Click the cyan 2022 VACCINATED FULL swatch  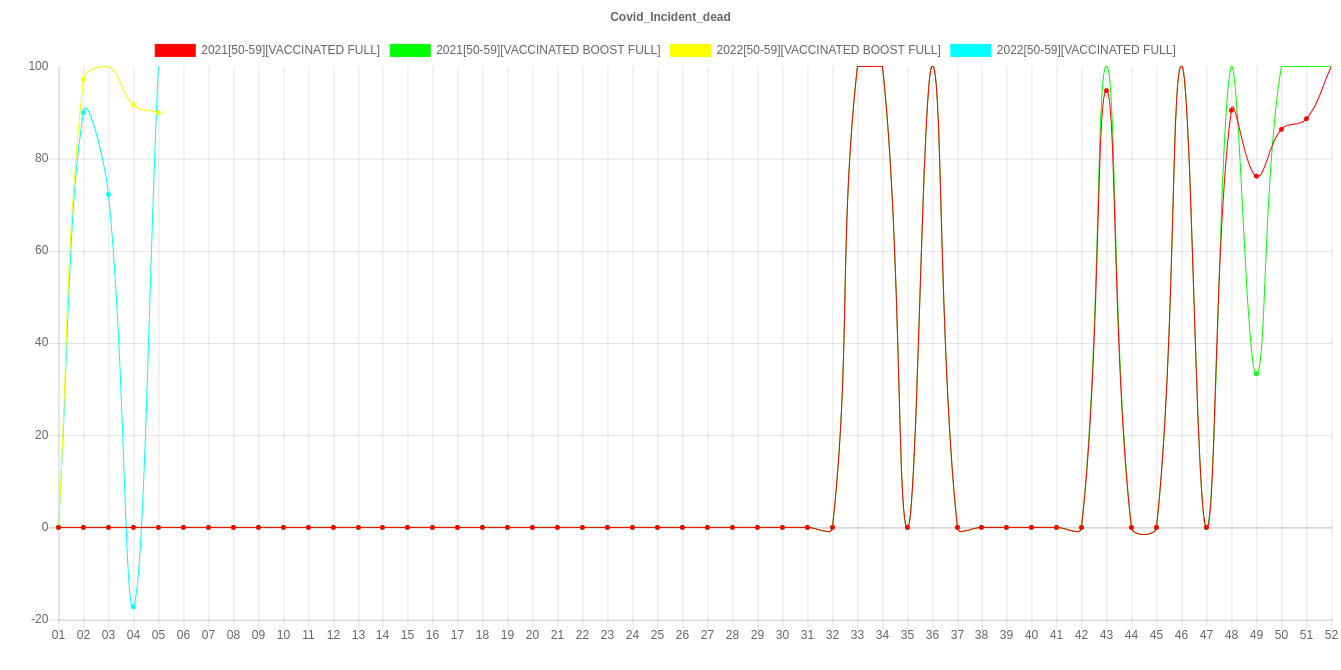click(970, 50)
